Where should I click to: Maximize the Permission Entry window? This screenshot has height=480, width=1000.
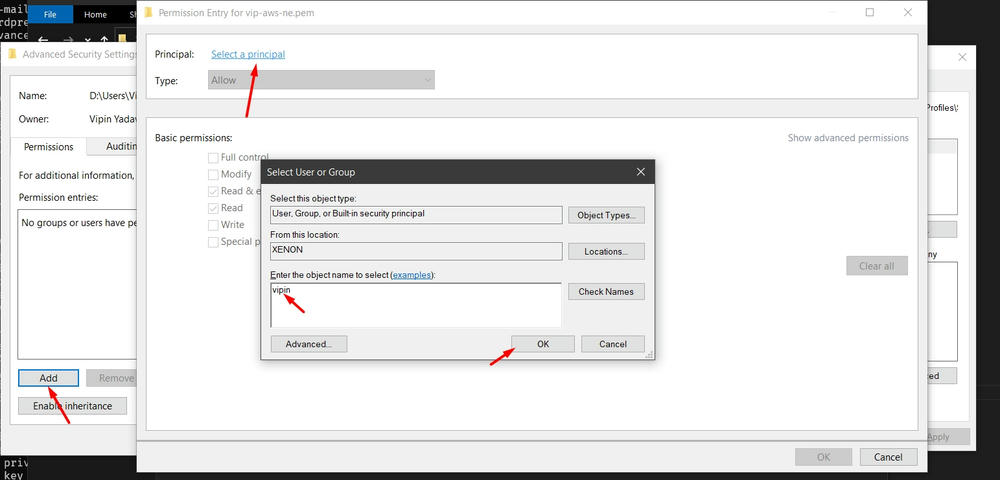coord(870,13)
